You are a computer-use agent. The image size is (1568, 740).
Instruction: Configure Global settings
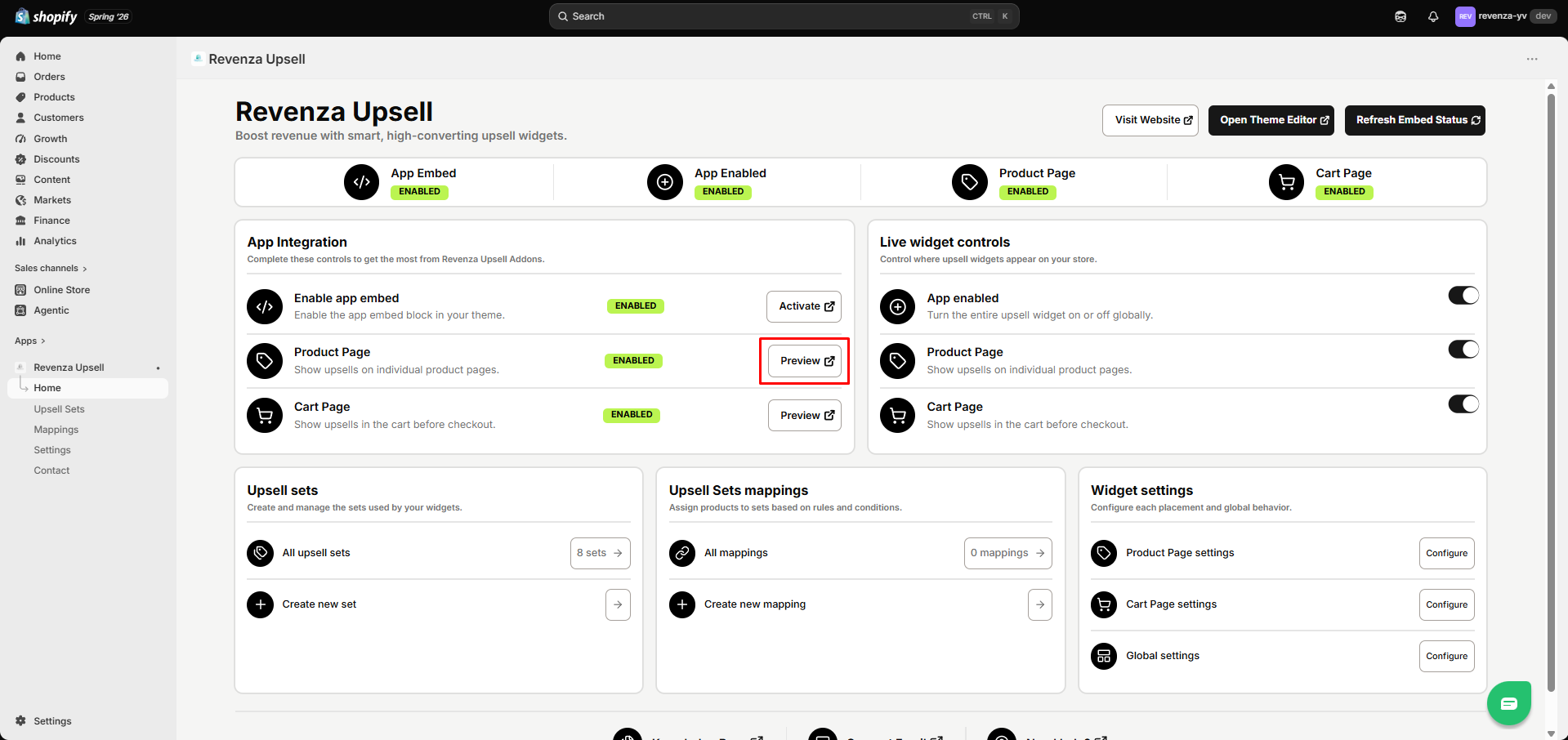1447,656
